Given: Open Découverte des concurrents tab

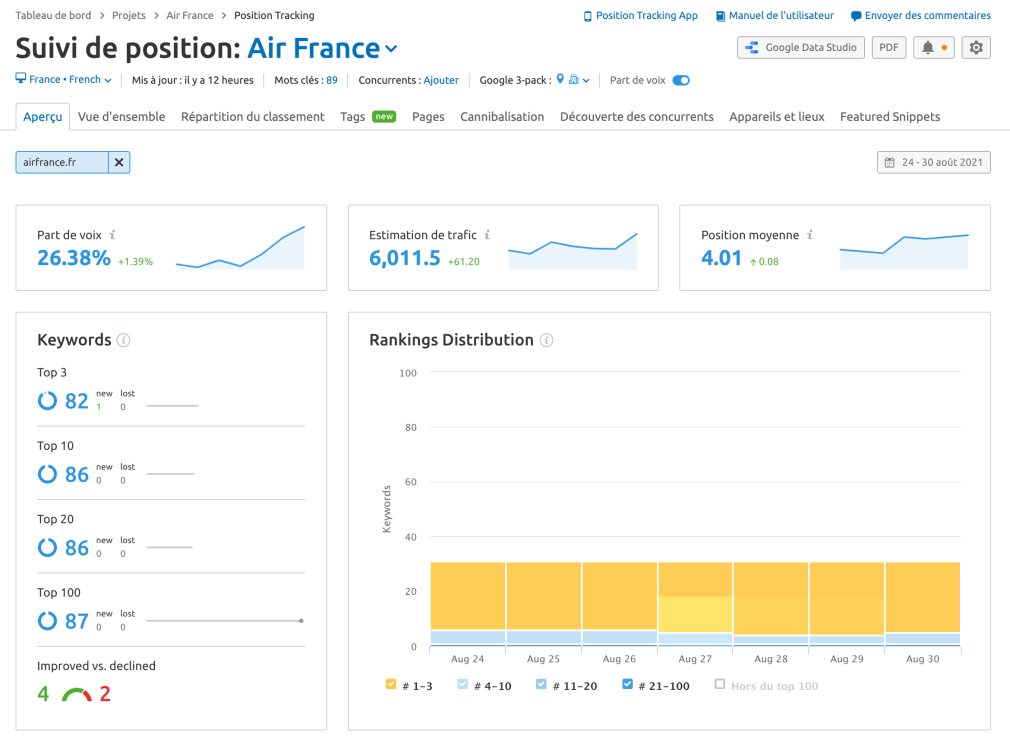Looking at the screenshot, I should [x=636, y=117].
